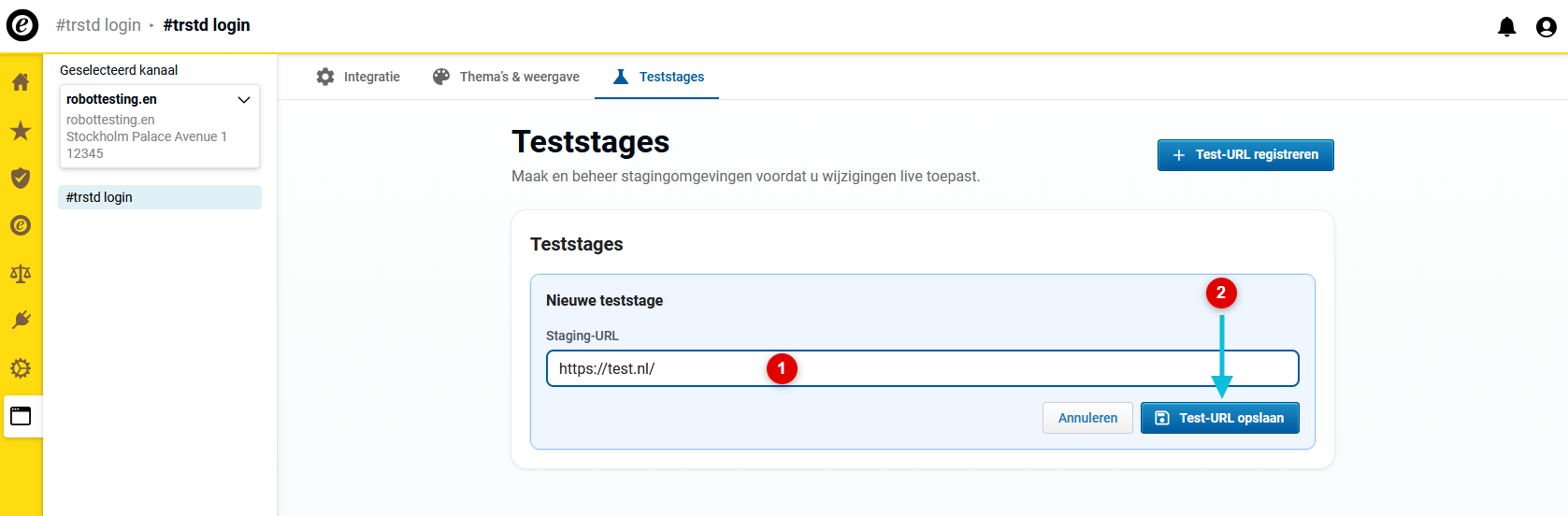Click the Test-URL registreren button
The height and width of the screenshot is (516, 1568).
pyautogui.click(x=1245, y=155)
